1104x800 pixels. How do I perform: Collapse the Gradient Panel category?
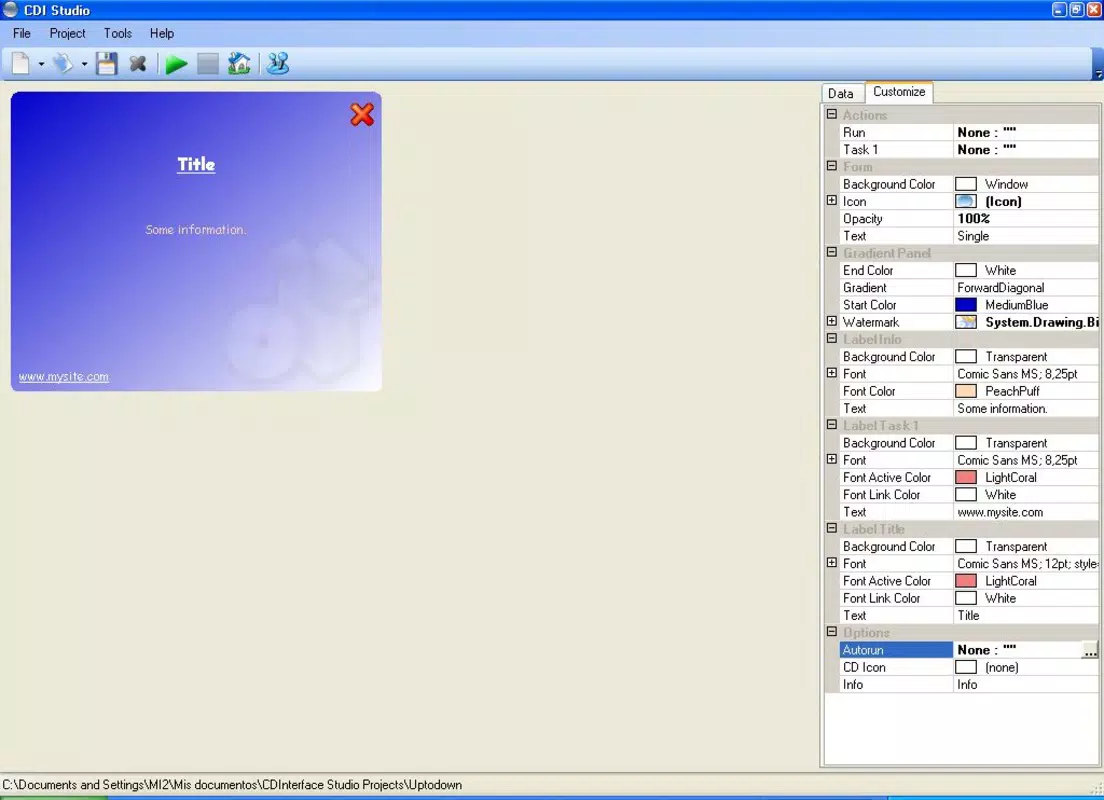coord(832,252)
